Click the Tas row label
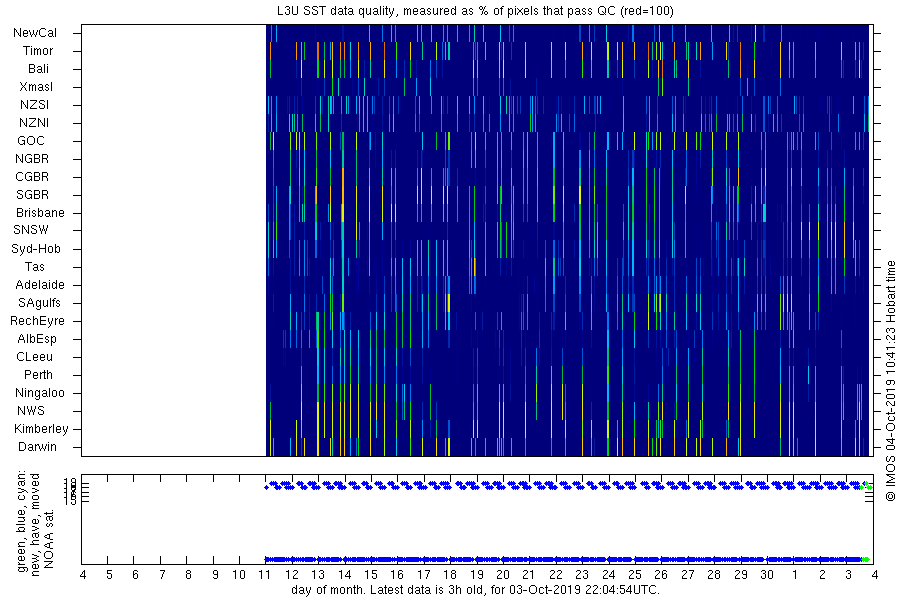The image size is (900, 600). pyautogui.click(x=34, y=266)
